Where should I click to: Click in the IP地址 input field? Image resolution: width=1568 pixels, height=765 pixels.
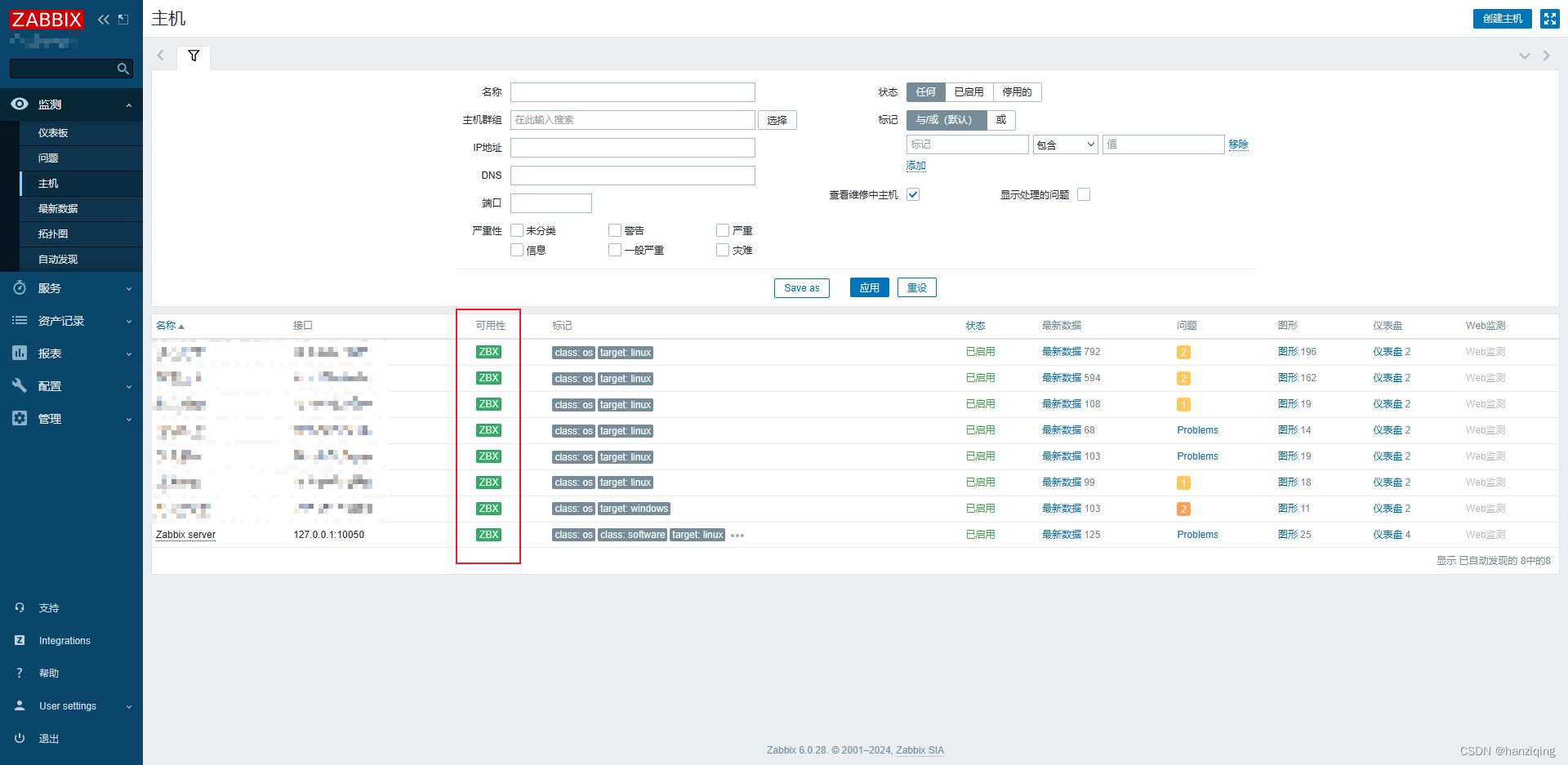click(632, 148)
